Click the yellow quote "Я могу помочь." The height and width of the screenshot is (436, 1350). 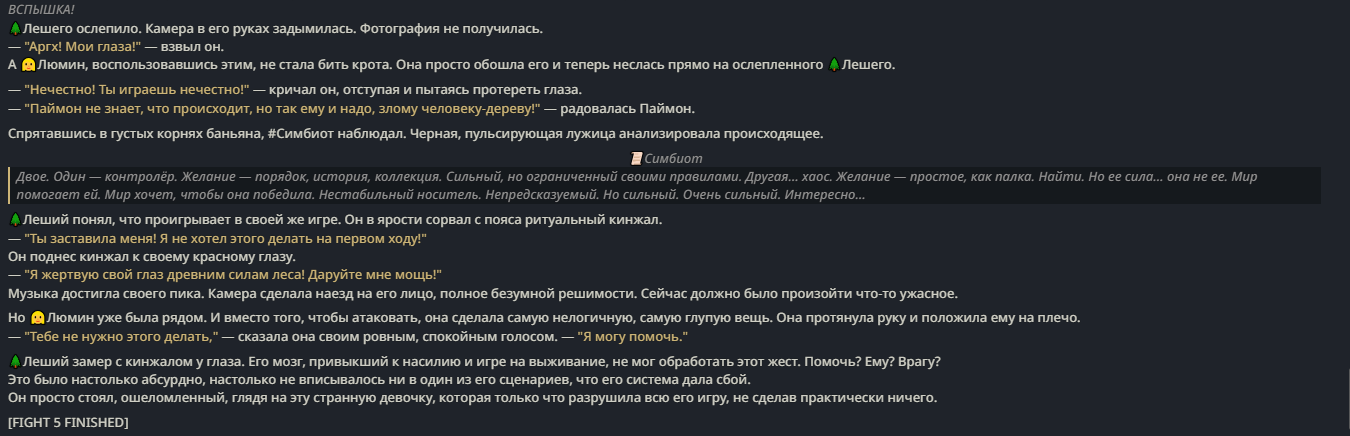click(634, 336)
